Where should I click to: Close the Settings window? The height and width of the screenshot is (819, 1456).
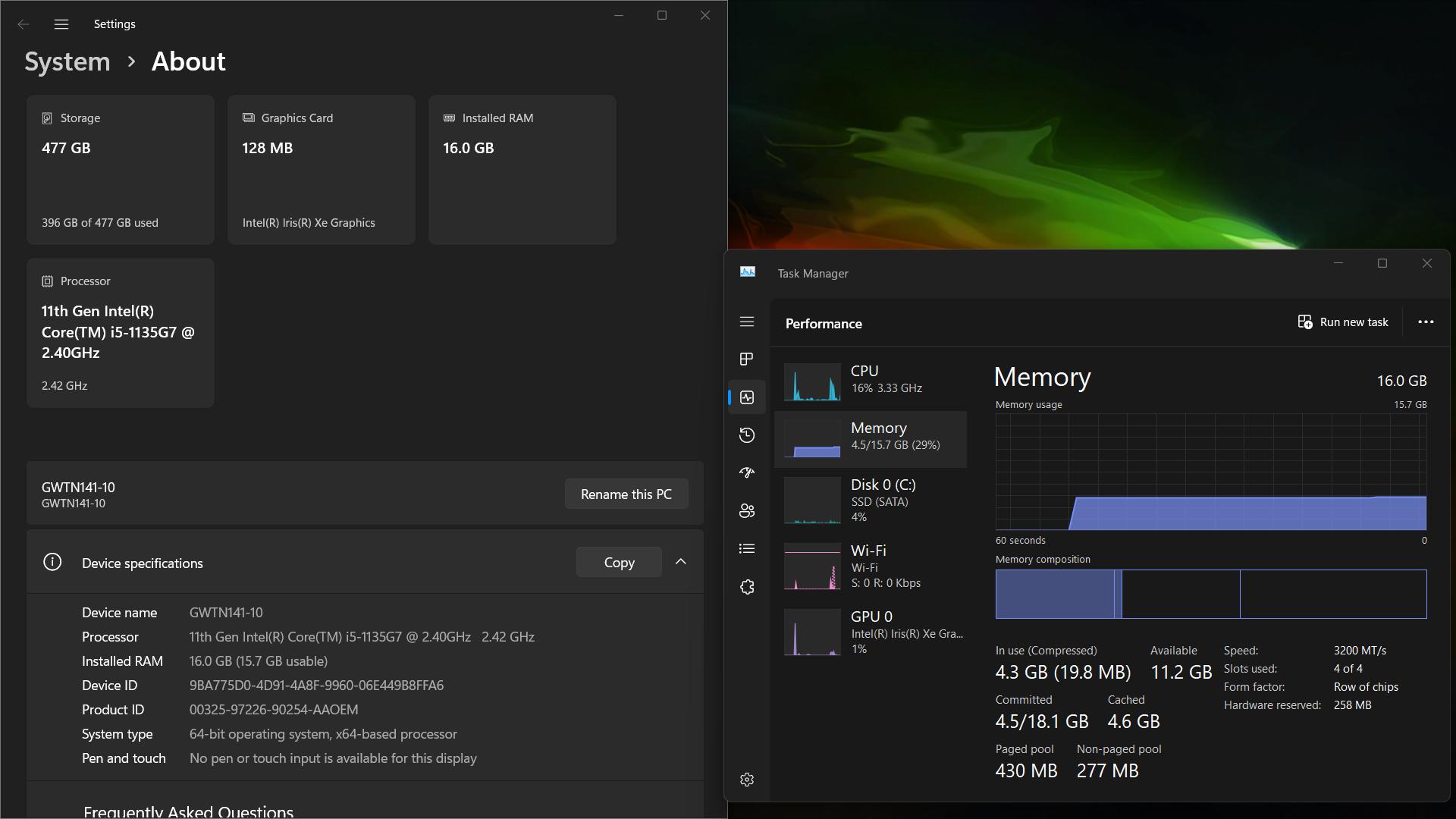(705, 15)
